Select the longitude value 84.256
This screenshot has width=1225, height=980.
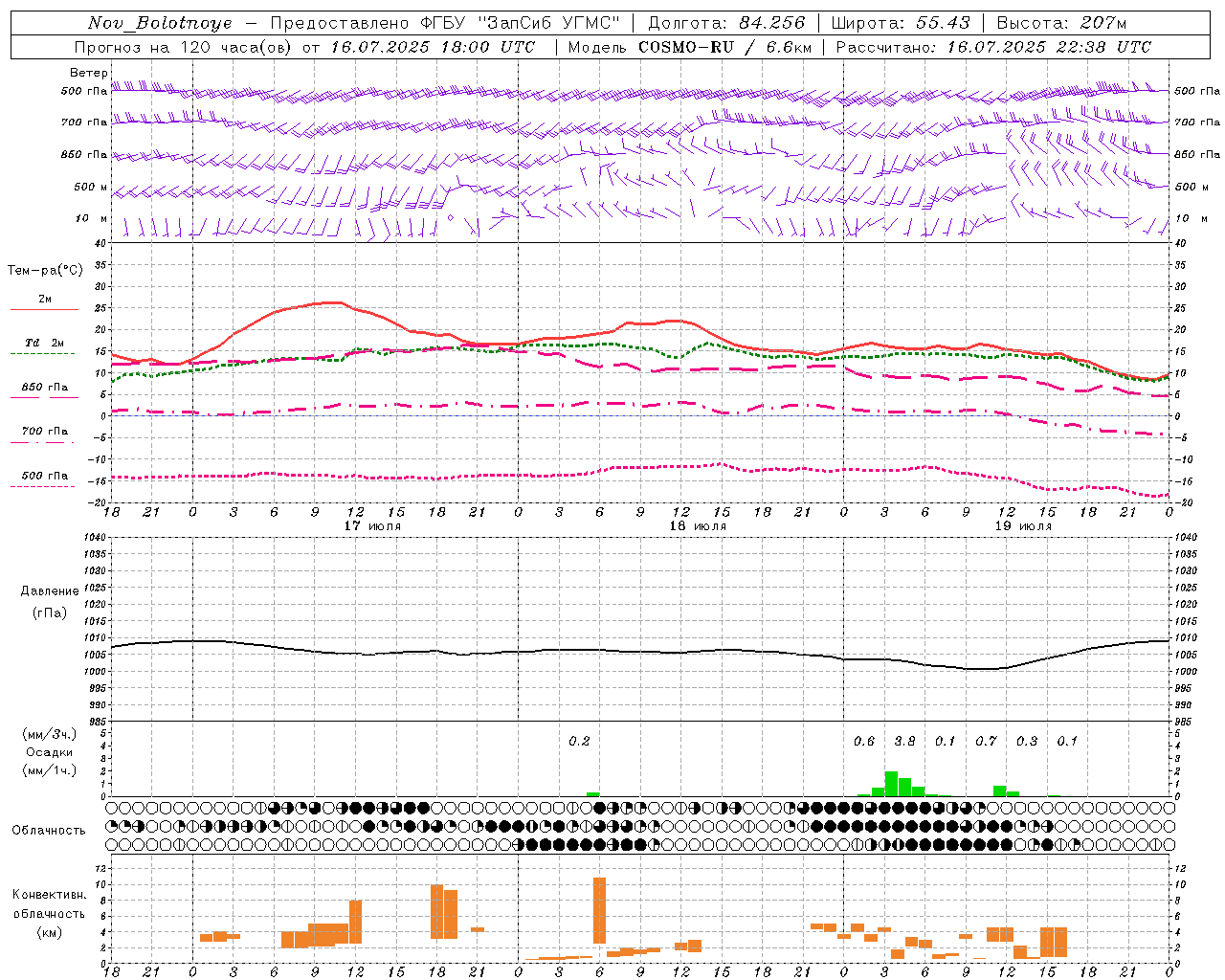click(x=772, y=23)
